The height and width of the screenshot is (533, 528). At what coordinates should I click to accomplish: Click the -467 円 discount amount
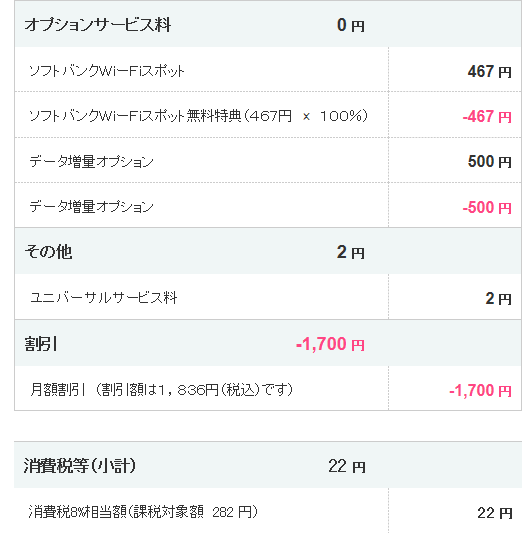coord(487,117)
